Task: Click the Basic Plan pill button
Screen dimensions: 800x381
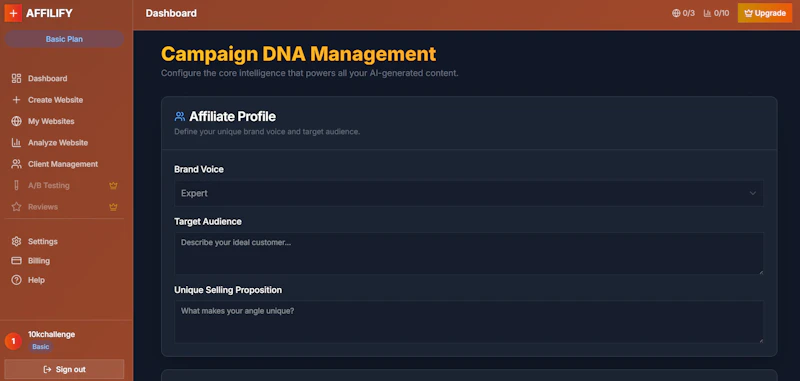Action: click(x=64, y=39)
